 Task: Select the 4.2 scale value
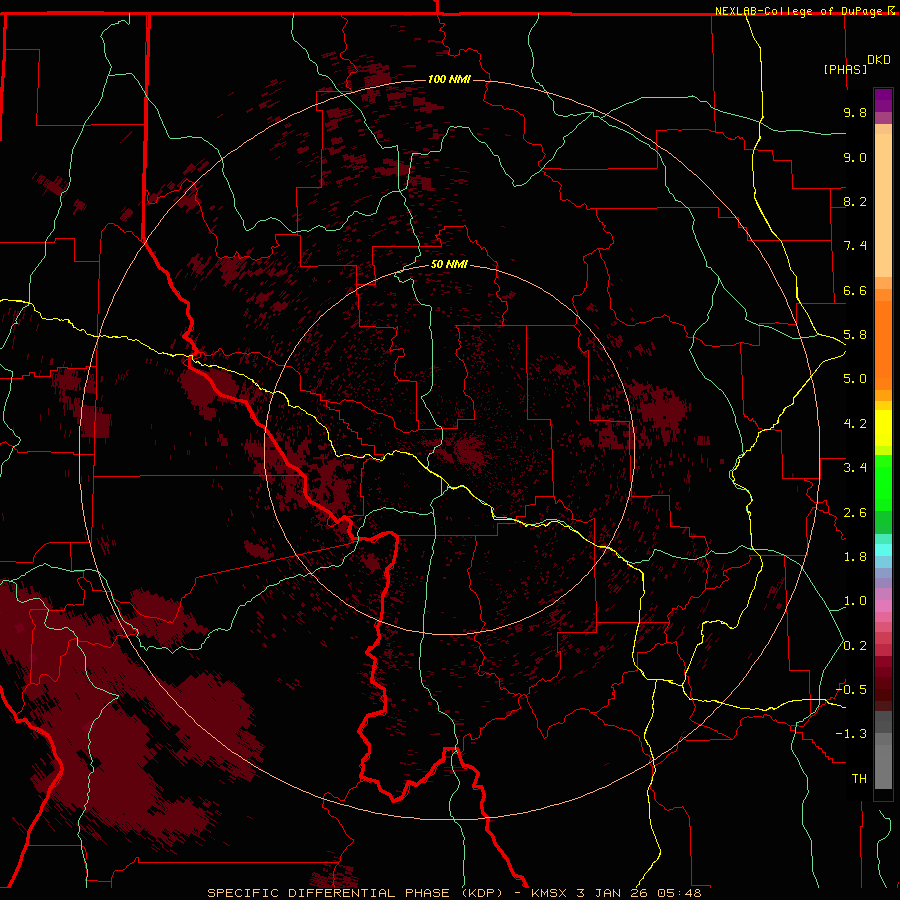[x=855, y=424]
